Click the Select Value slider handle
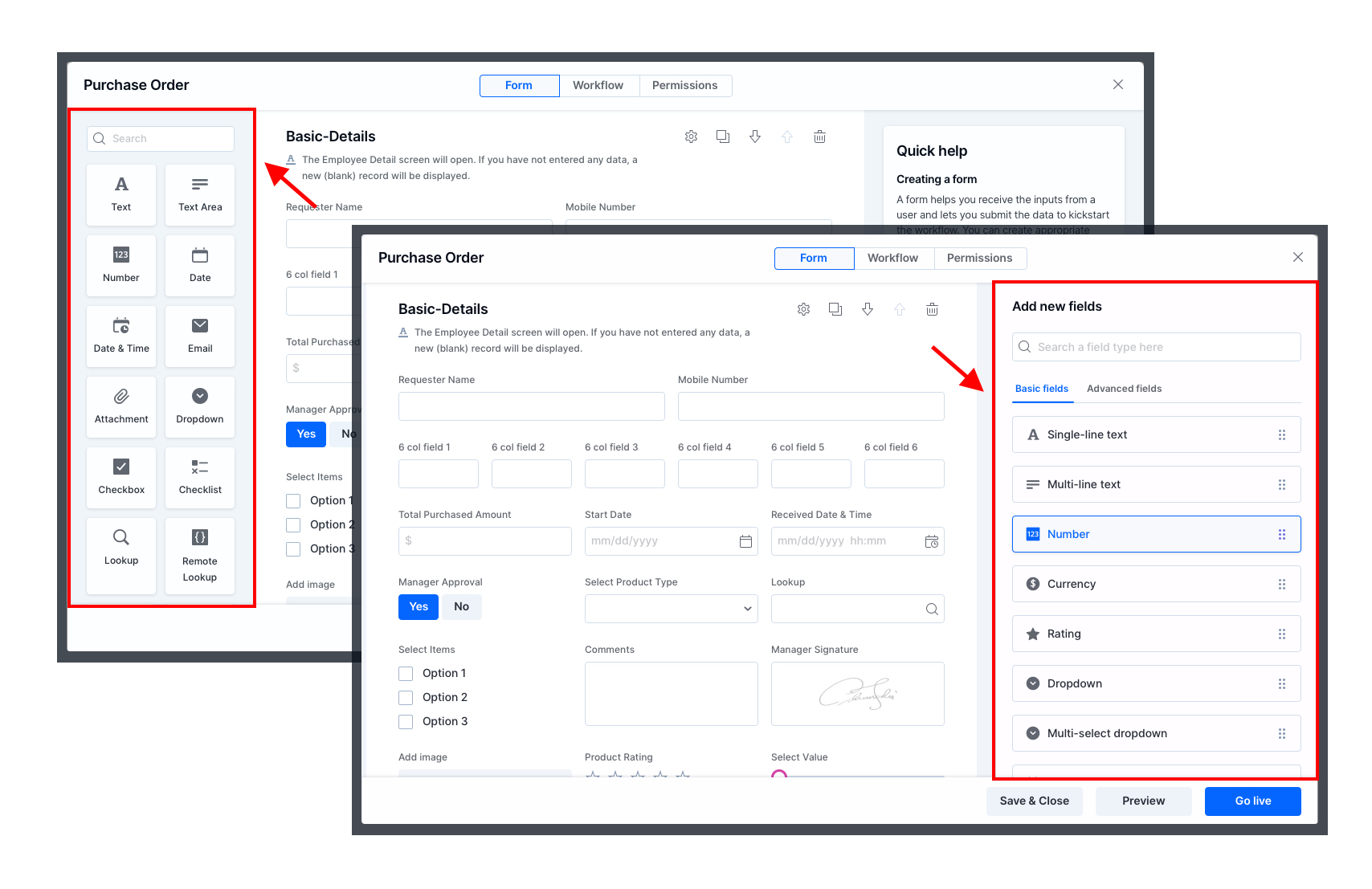Screen dimensions: 1372x889 [778, 774]
